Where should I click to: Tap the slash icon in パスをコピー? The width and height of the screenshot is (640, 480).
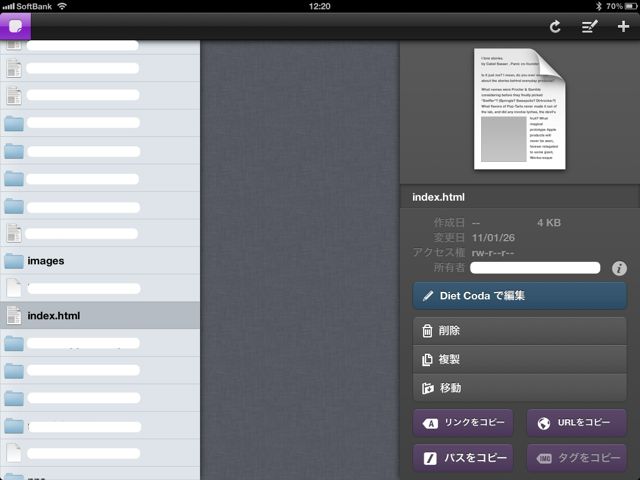coord(430,459)
